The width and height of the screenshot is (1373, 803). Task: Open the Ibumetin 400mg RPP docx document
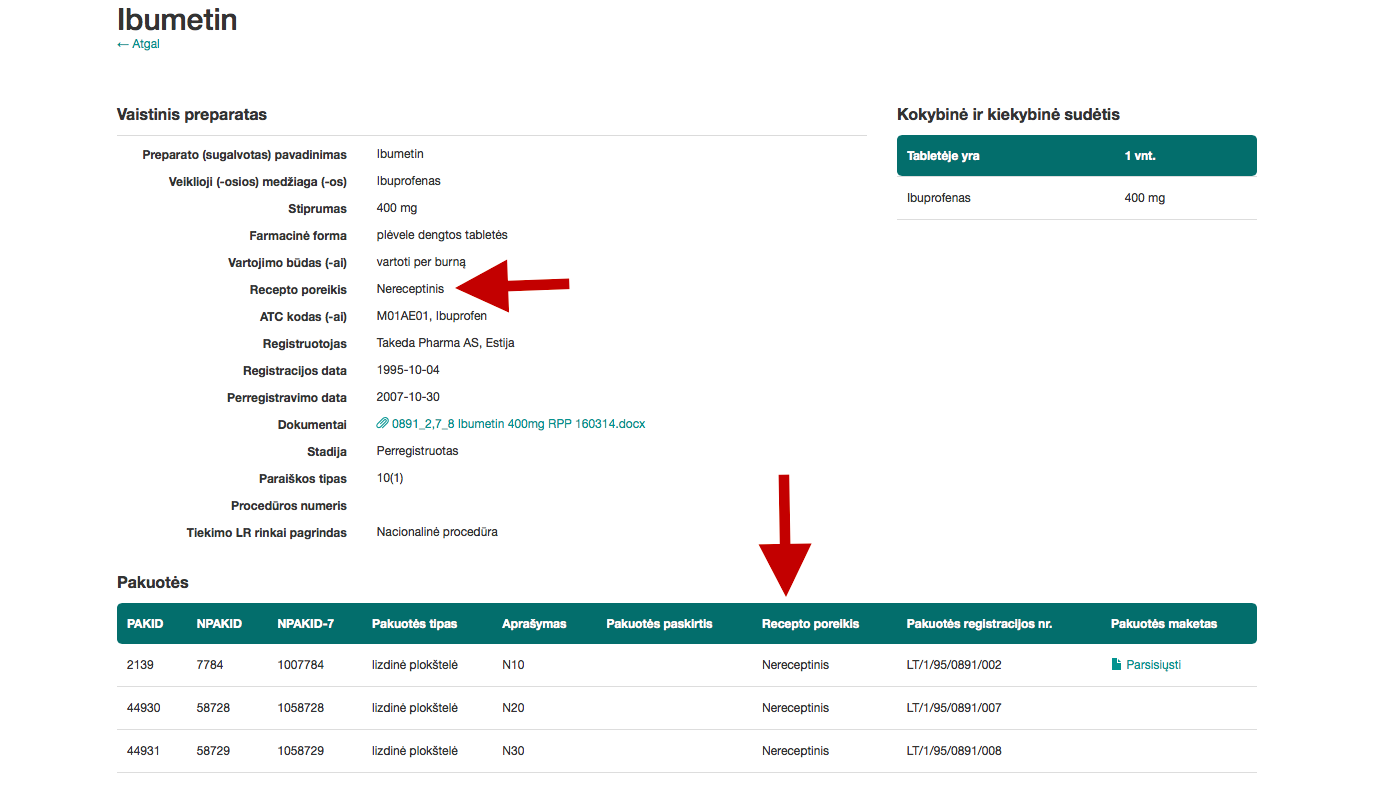click(519, 424)
